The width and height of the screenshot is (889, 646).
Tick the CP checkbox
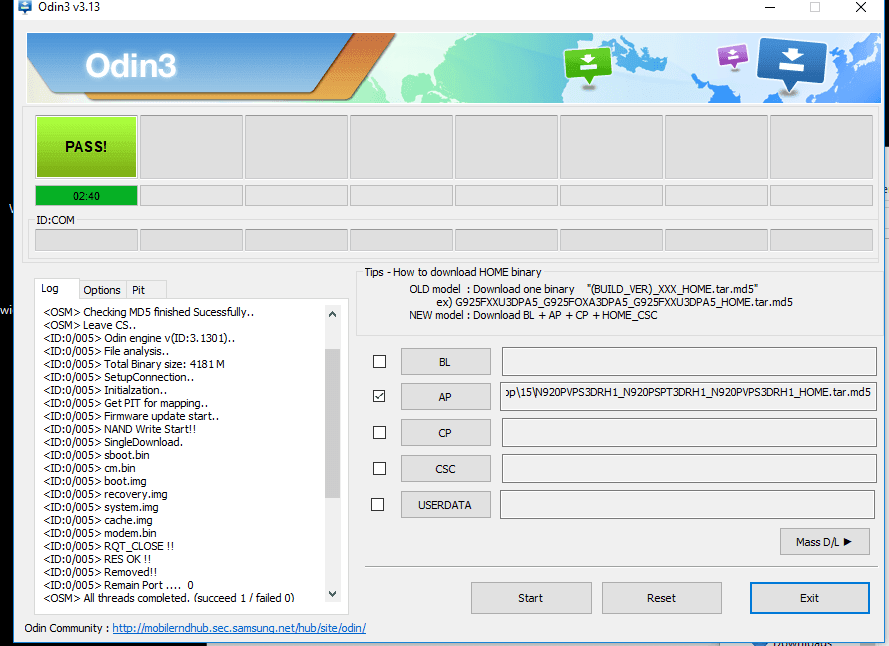[379, 432]
